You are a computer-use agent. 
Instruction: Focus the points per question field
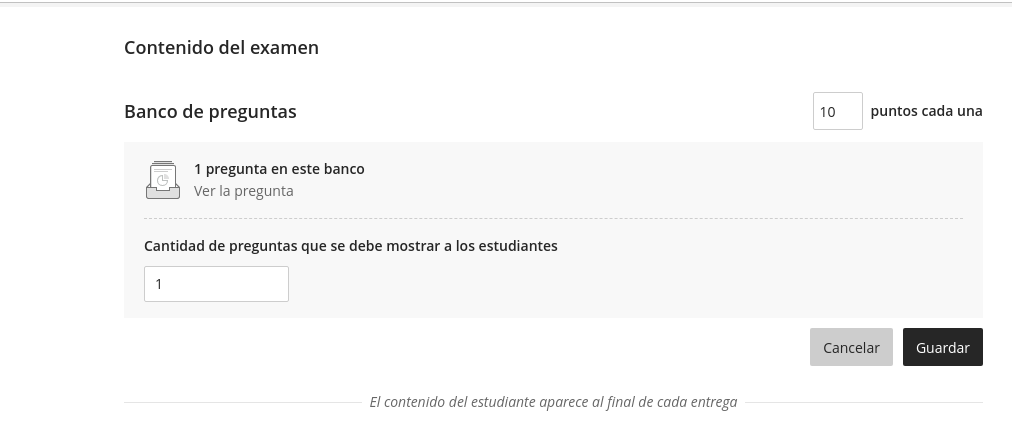tap(837, 111)
